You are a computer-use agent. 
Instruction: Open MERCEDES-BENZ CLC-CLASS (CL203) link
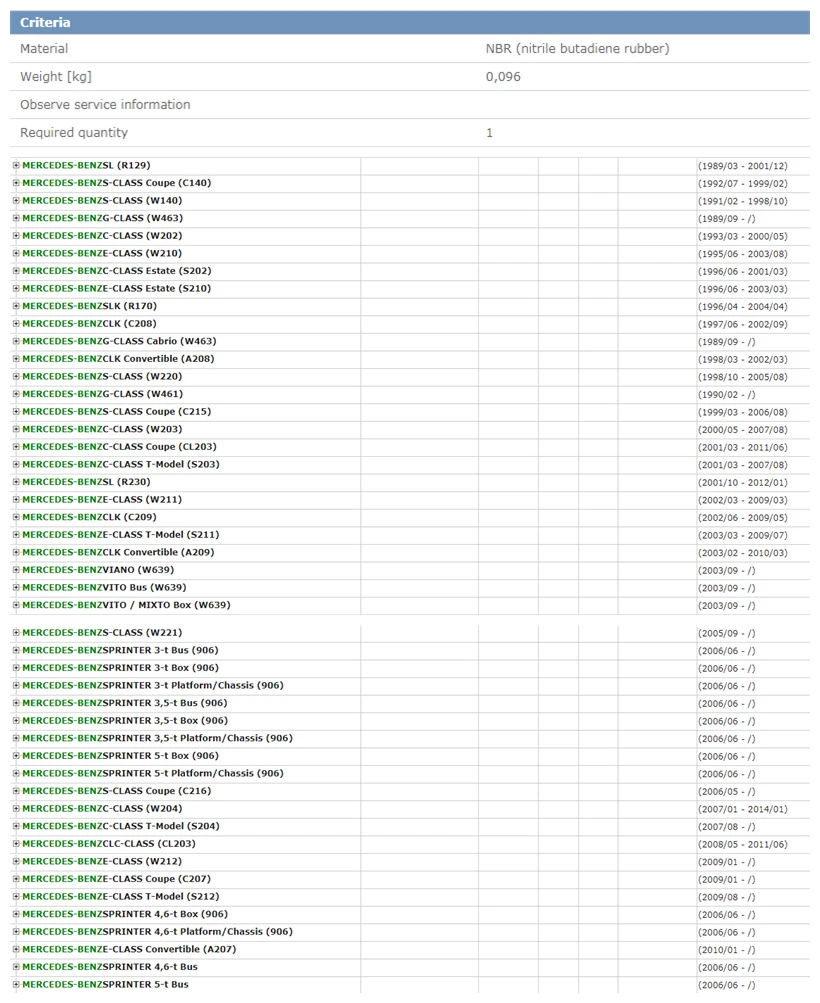click(109, 844)
